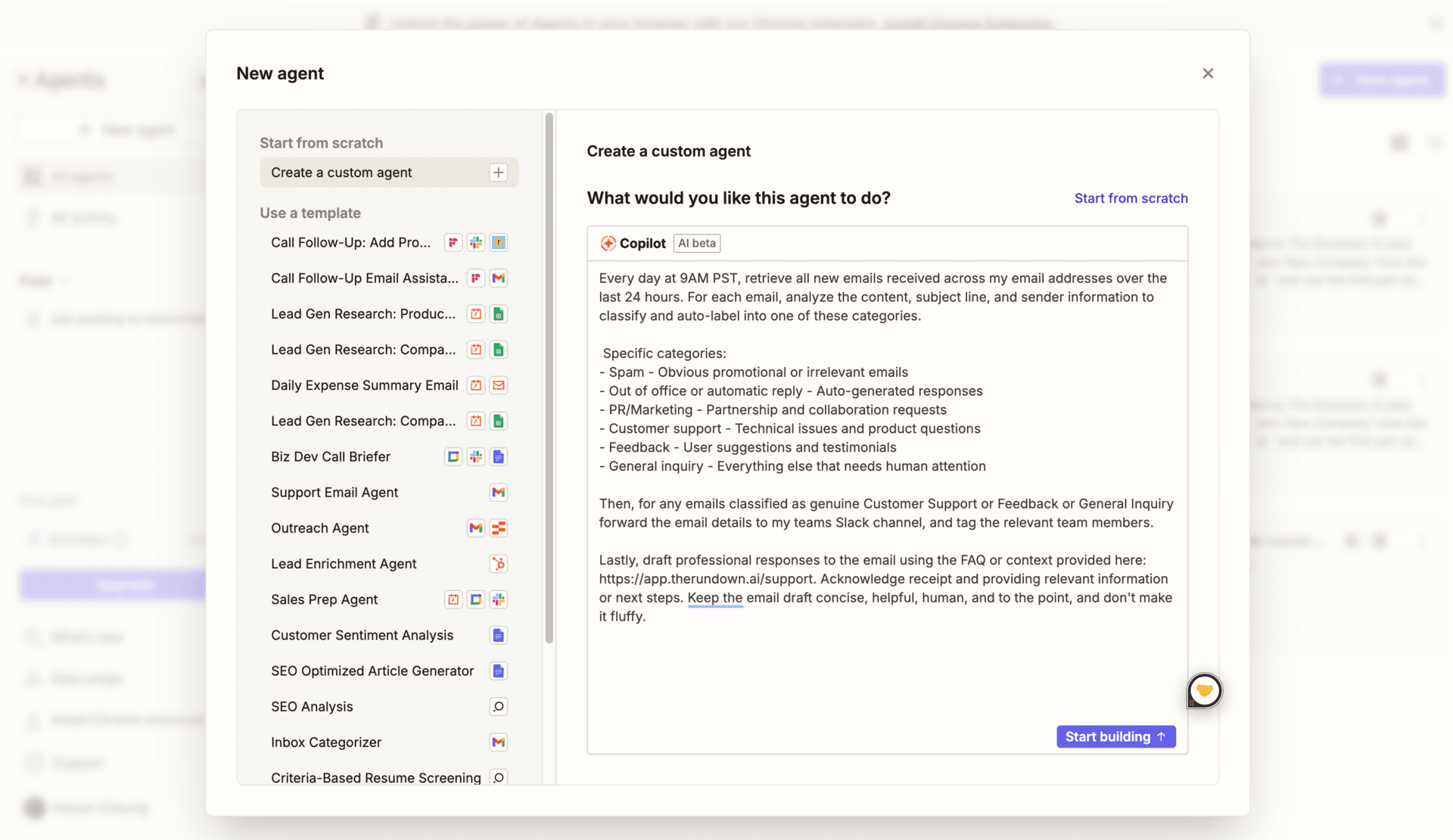Open the SEO Optimized Article Generator template
Image resolution: width=1453 pixels, height=840 pixels.
pos(372,671)
